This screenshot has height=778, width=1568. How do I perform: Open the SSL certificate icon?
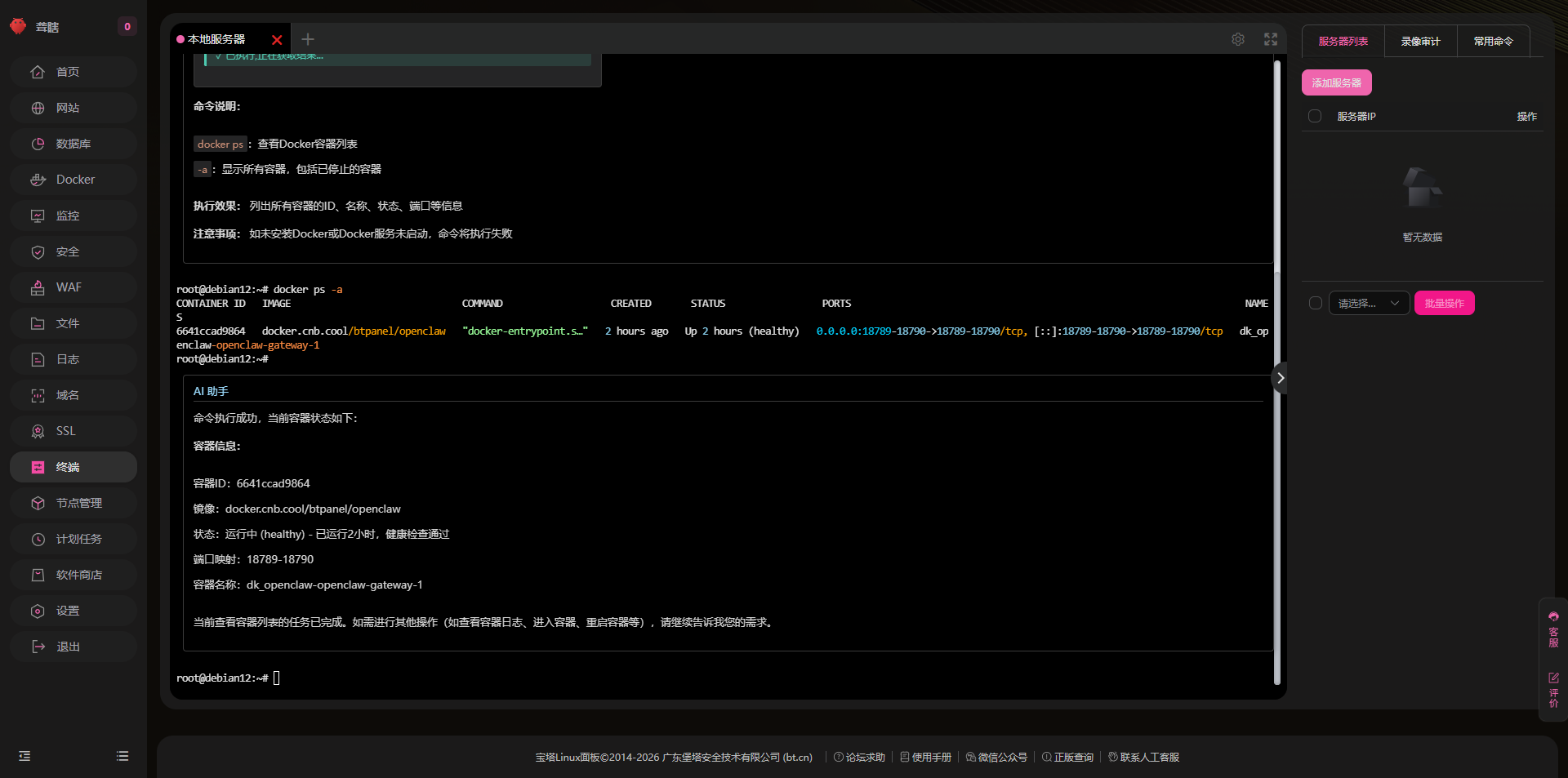point(38,431)
